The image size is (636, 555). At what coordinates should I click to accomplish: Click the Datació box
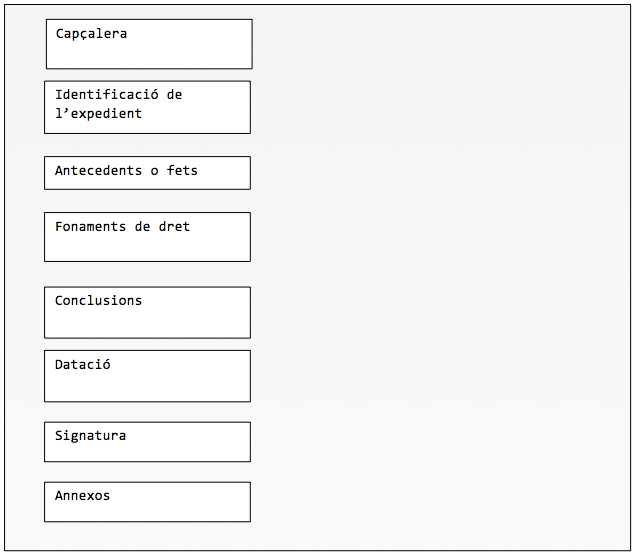point(148,376)
